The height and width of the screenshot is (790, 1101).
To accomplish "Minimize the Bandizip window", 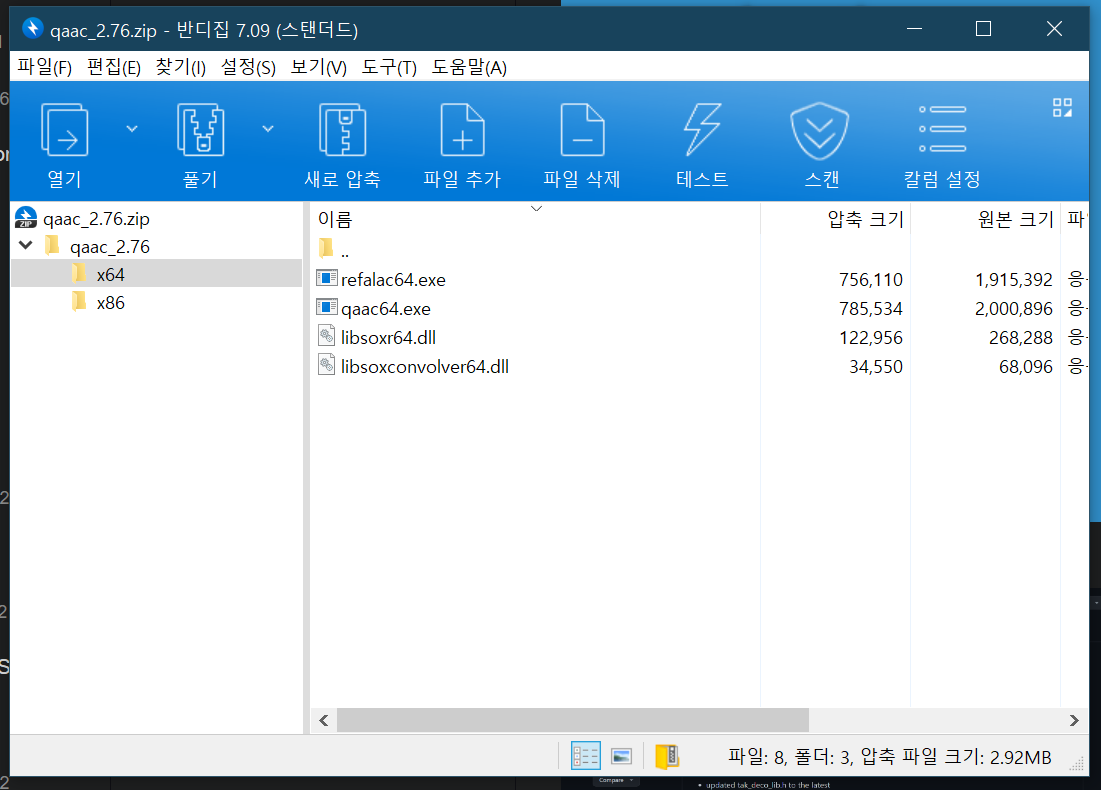I will (x=914, y=29).
